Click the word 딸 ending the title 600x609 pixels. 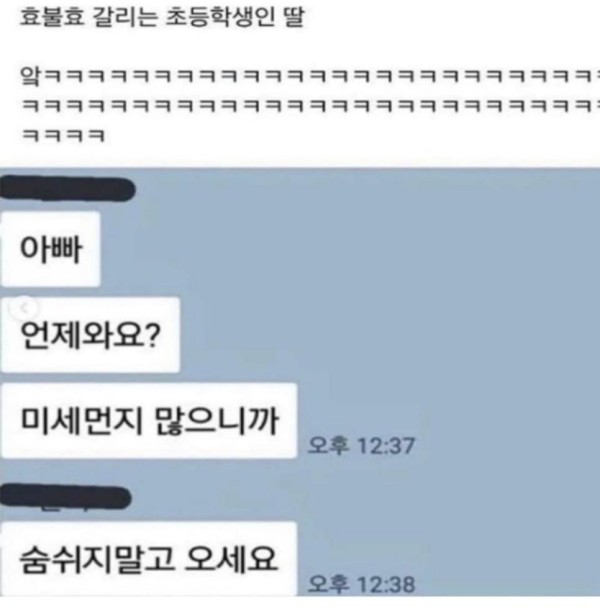click(x=294, y=17)
